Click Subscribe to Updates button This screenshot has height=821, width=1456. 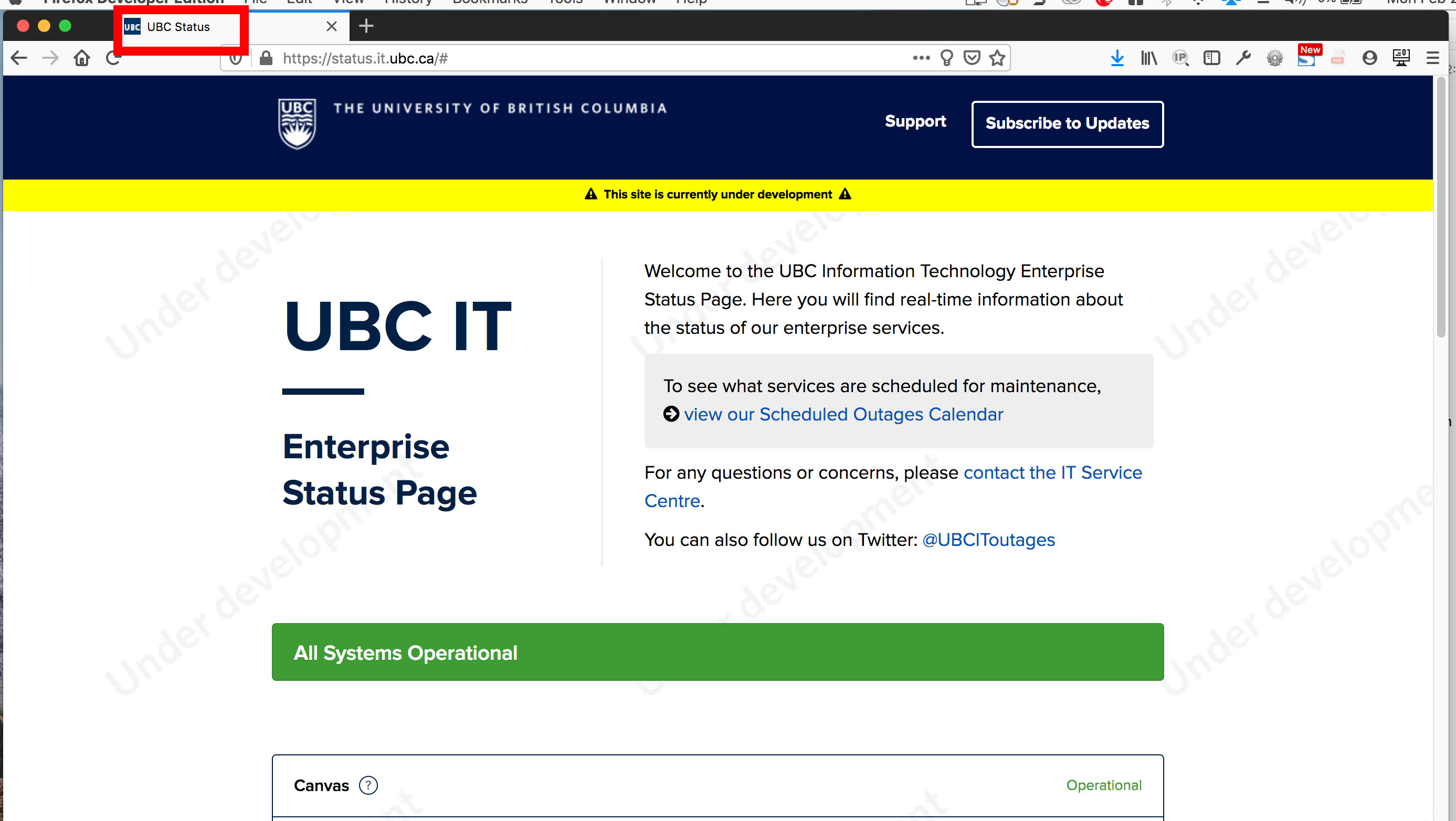click(x=1067, y=124)
